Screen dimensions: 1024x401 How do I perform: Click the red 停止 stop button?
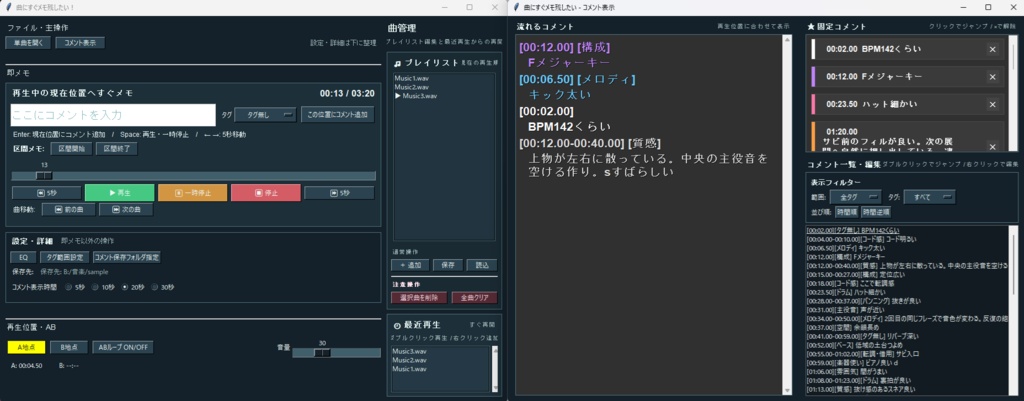pos(266,193)
